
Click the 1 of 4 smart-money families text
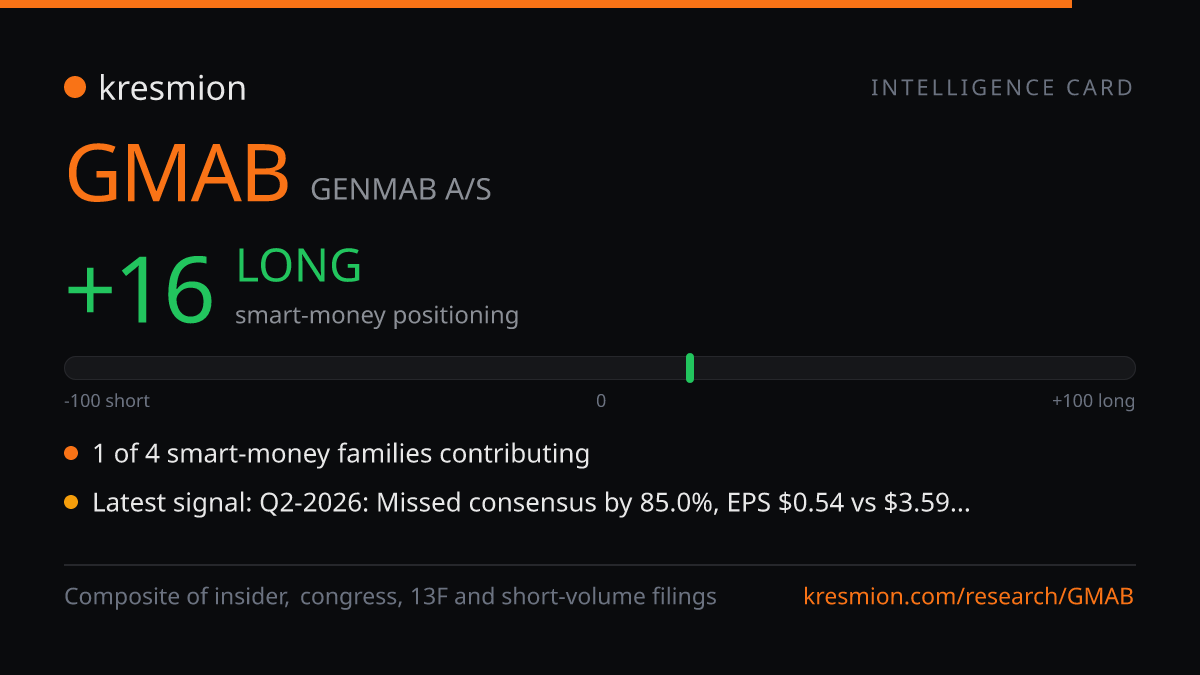pyautogui.click(x=341, y=453)
